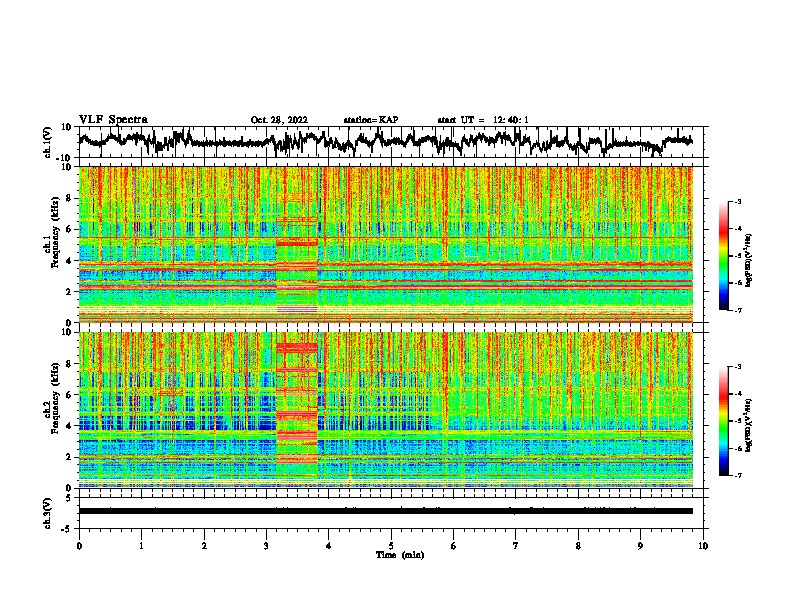792x612 pixels.
Task: Click the red interference burst in ch.2 spectrogram
Action: point(297,404)
